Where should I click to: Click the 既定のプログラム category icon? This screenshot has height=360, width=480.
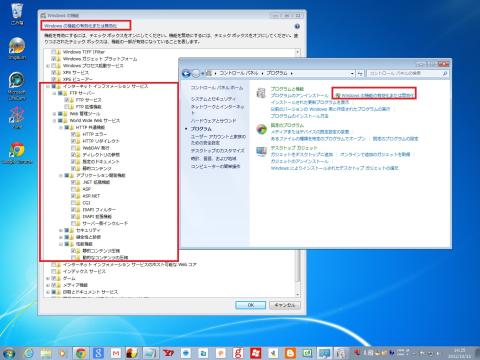tap(261, 129)
